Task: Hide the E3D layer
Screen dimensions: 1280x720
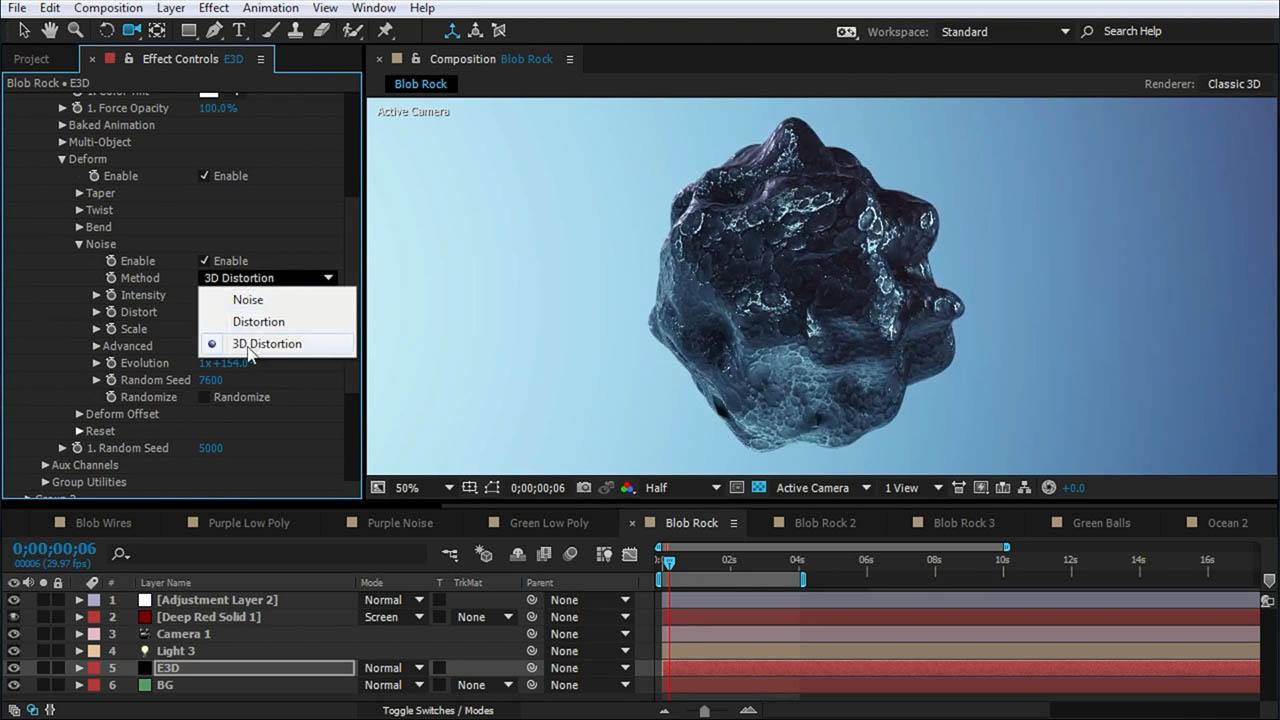Action: (x=14, y=668)
